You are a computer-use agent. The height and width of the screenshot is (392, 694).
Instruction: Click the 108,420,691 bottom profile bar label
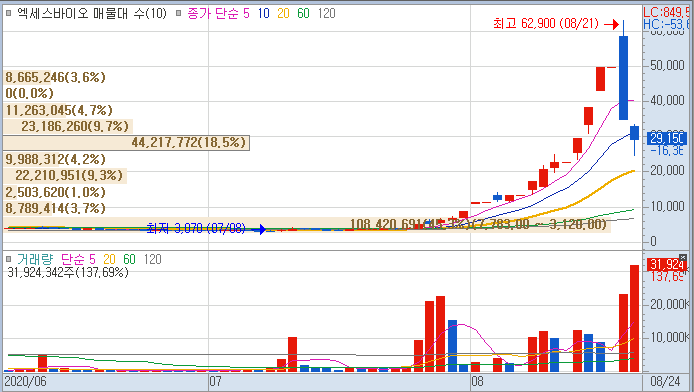point(478,224)
